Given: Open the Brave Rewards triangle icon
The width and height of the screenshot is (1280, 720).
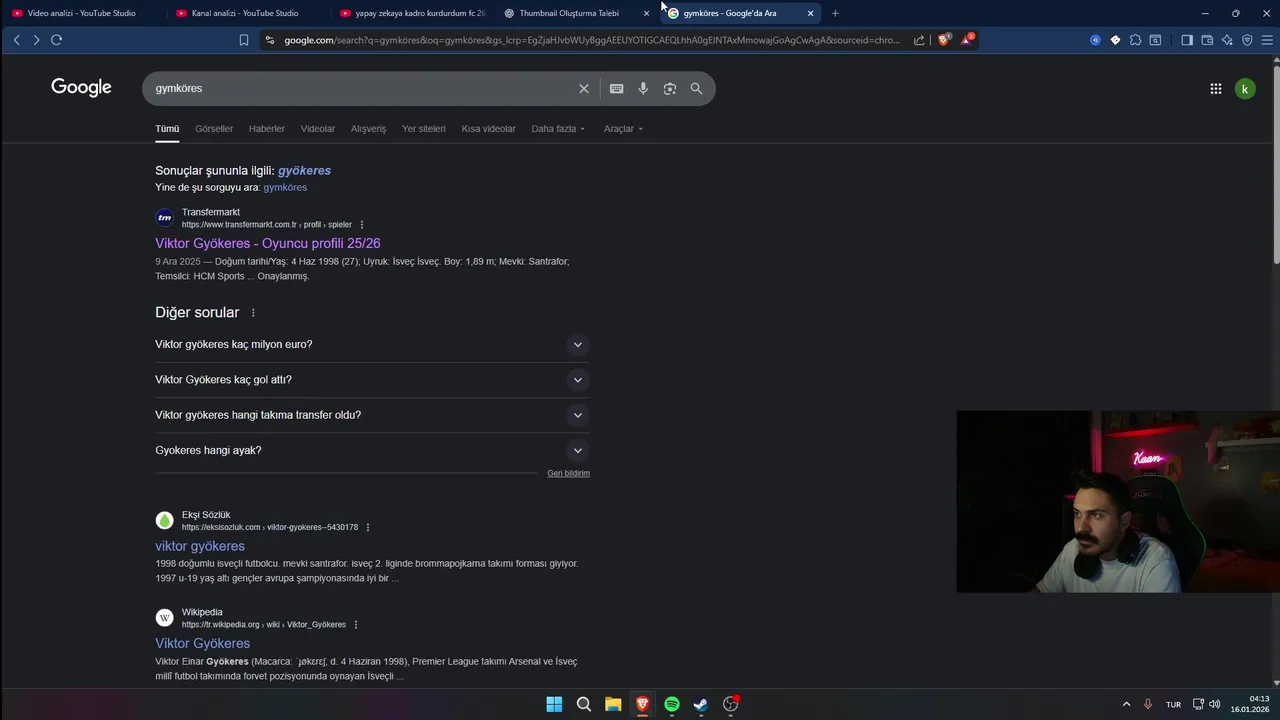Looking at the screenshot, I should coord(967,40).
